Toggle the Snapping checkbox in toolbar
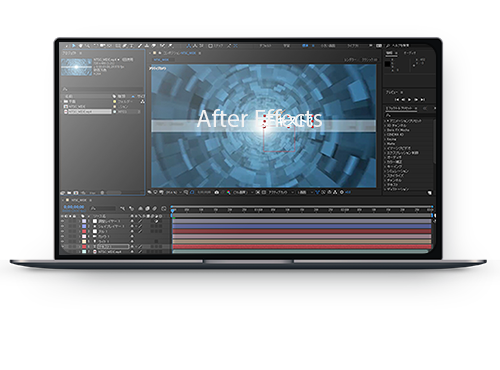This screenshot has height=370, width=500. [x=211, y=46]
